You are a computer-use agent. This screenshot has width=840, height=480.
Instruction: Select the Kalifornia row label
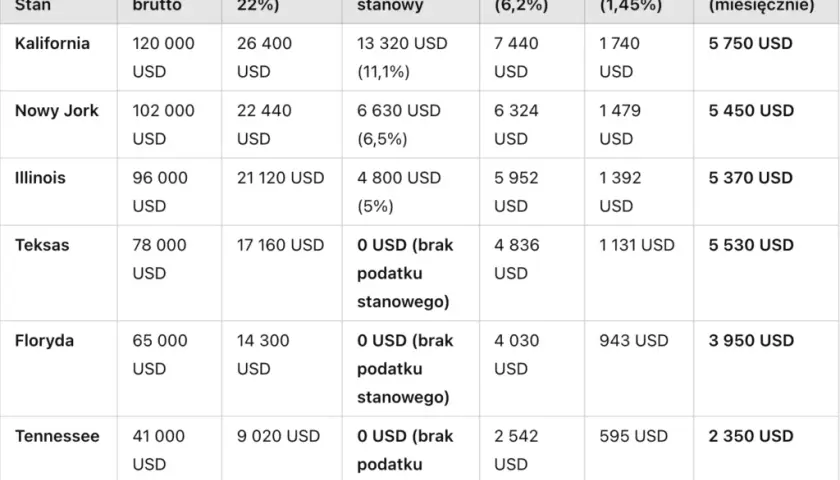pos(52,43)
